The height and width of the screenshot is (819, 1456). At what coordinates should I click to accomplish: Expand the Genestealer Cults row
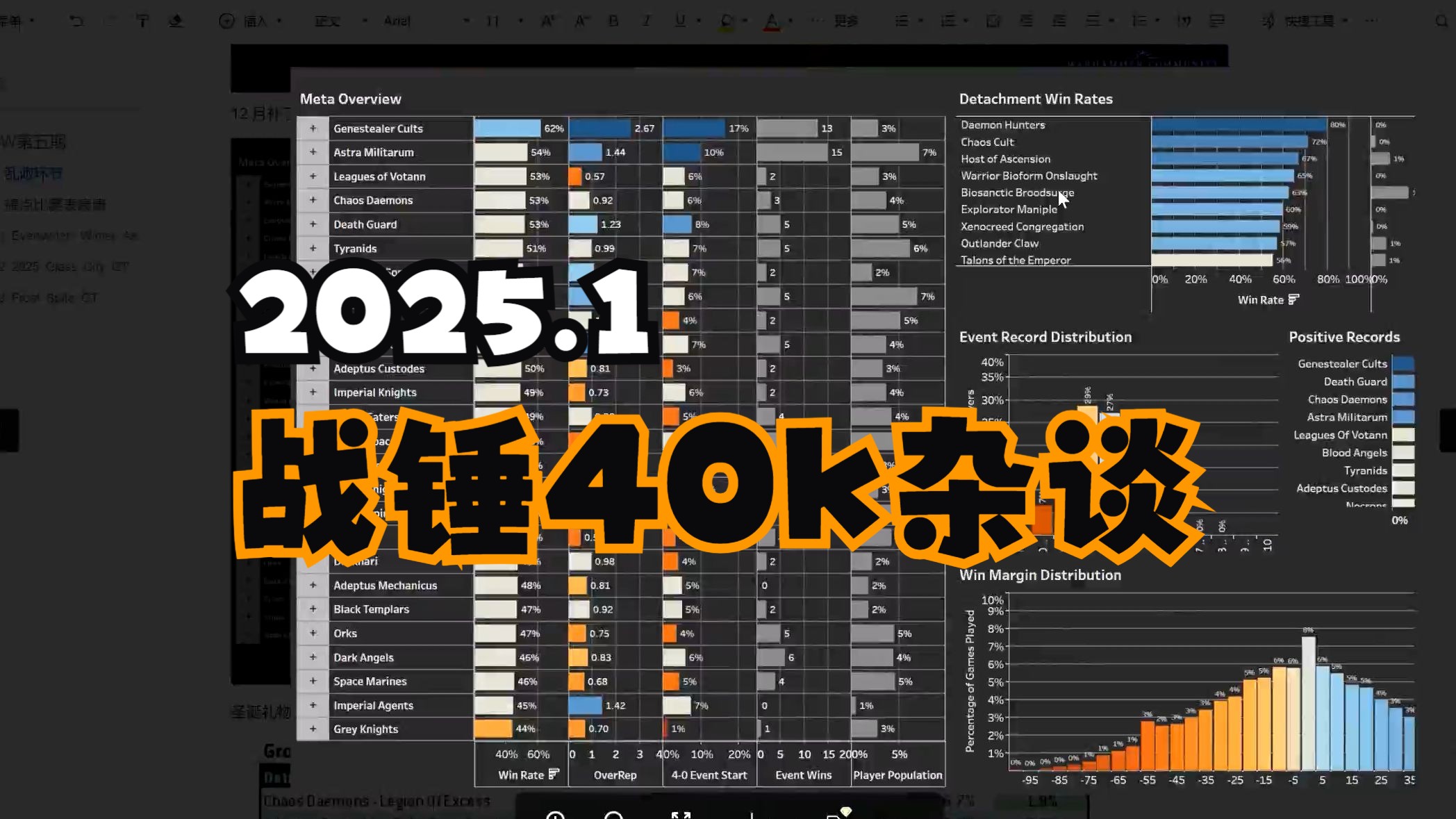[312, 128]
